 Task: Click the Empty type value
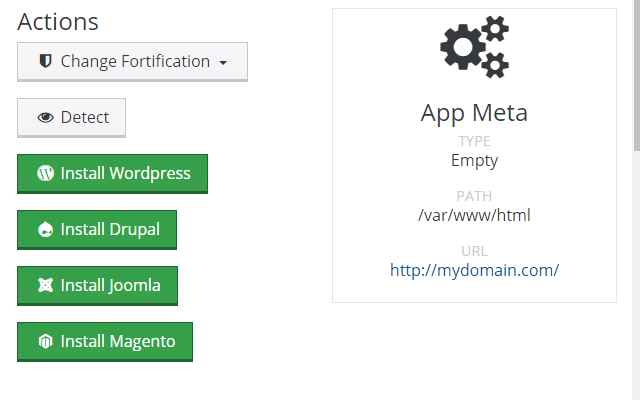tap(474, 160)
